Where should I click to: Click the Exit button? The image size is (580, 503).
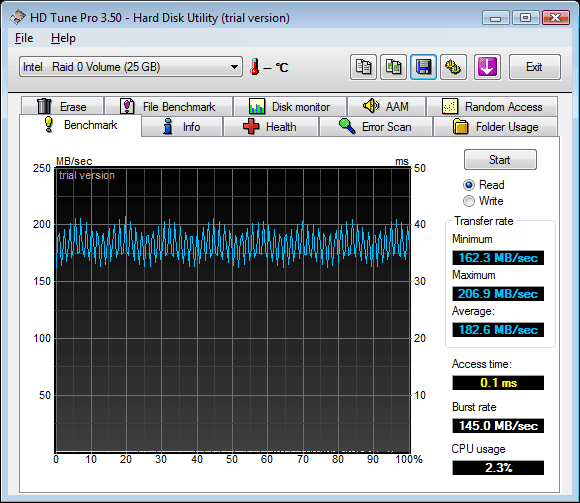[535, 67]
